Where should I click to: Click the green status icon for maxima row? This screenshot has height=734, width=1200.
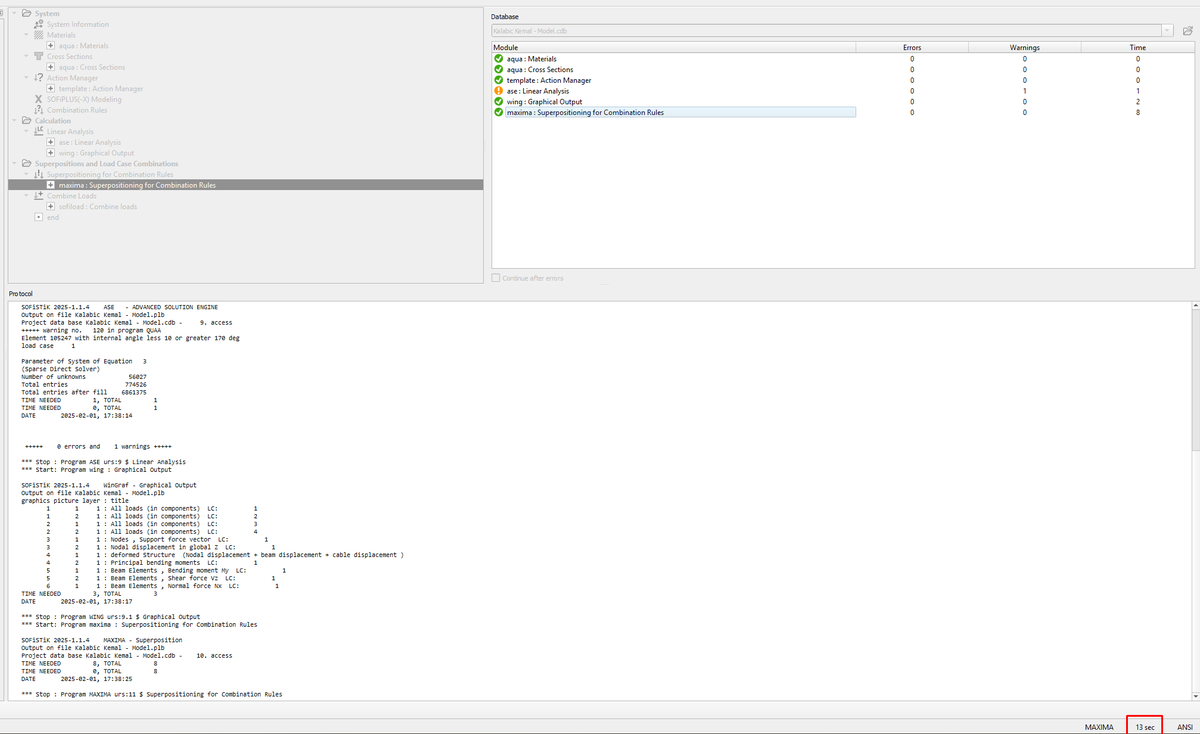coord(498,112)
